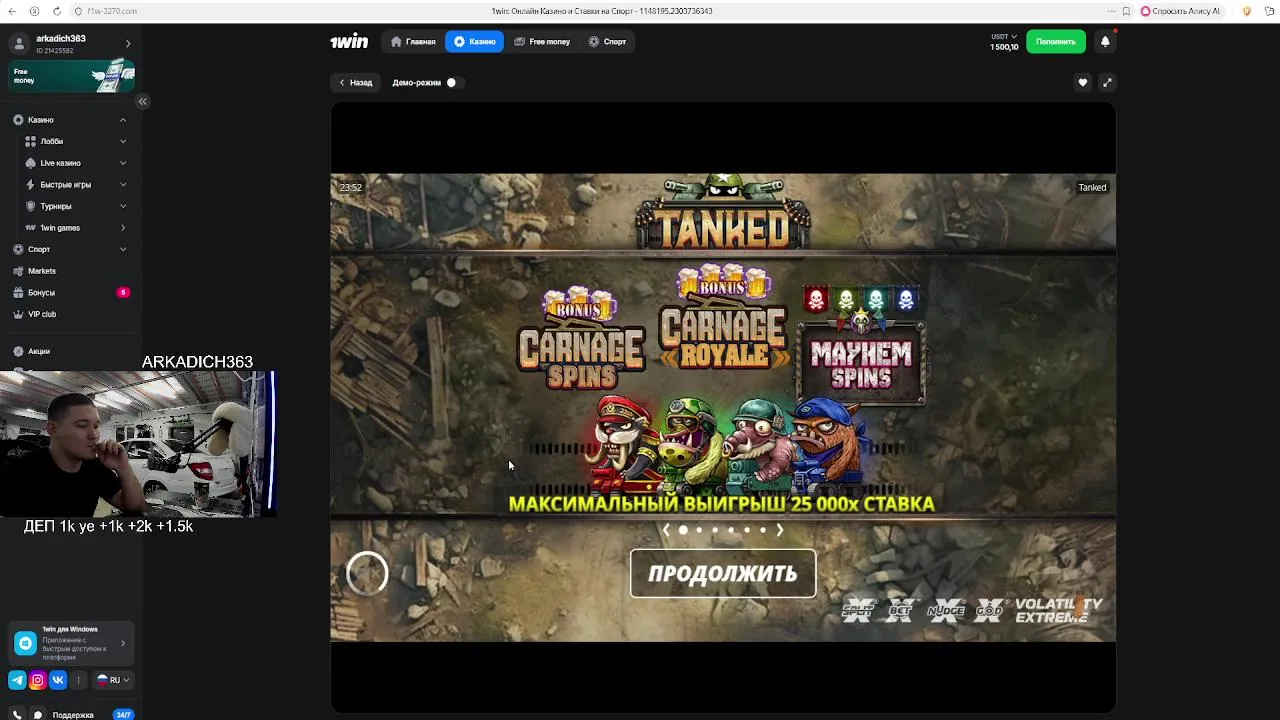Open the notifications bell
Viewport: 1280px width, 720px height.
tap(1105, 42)
